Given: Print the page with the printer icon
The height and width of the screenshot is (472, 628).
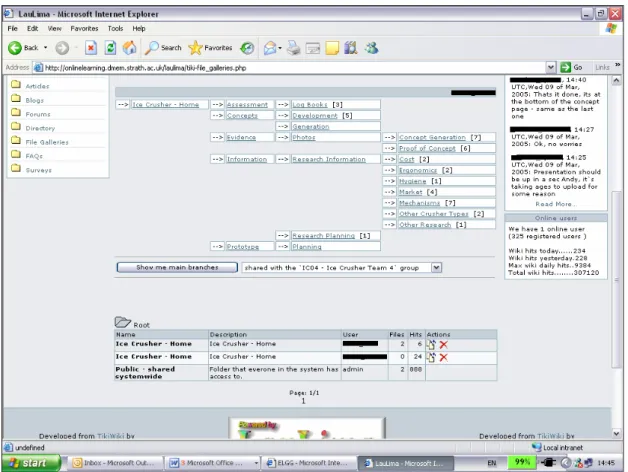Looking at the screenshot, I should pyautogui.click(x=294, y=48).
